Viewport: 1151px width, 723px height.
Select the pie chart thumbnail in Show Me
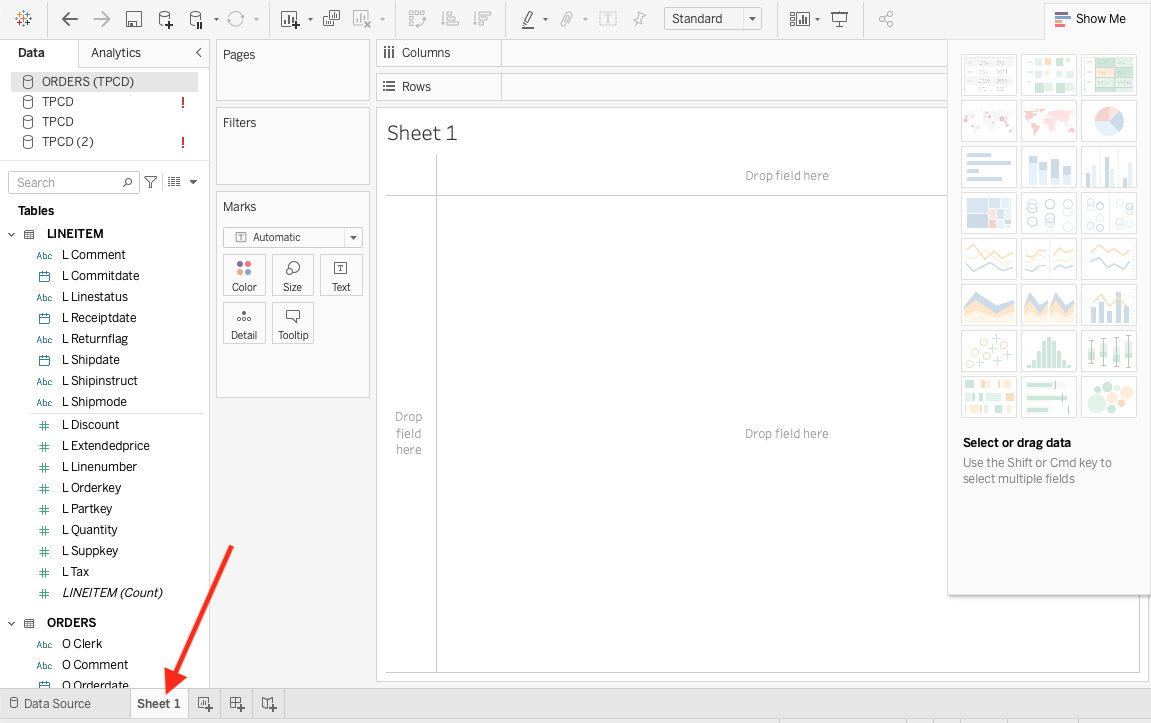pyautogui.click(x=1108, y=120)
